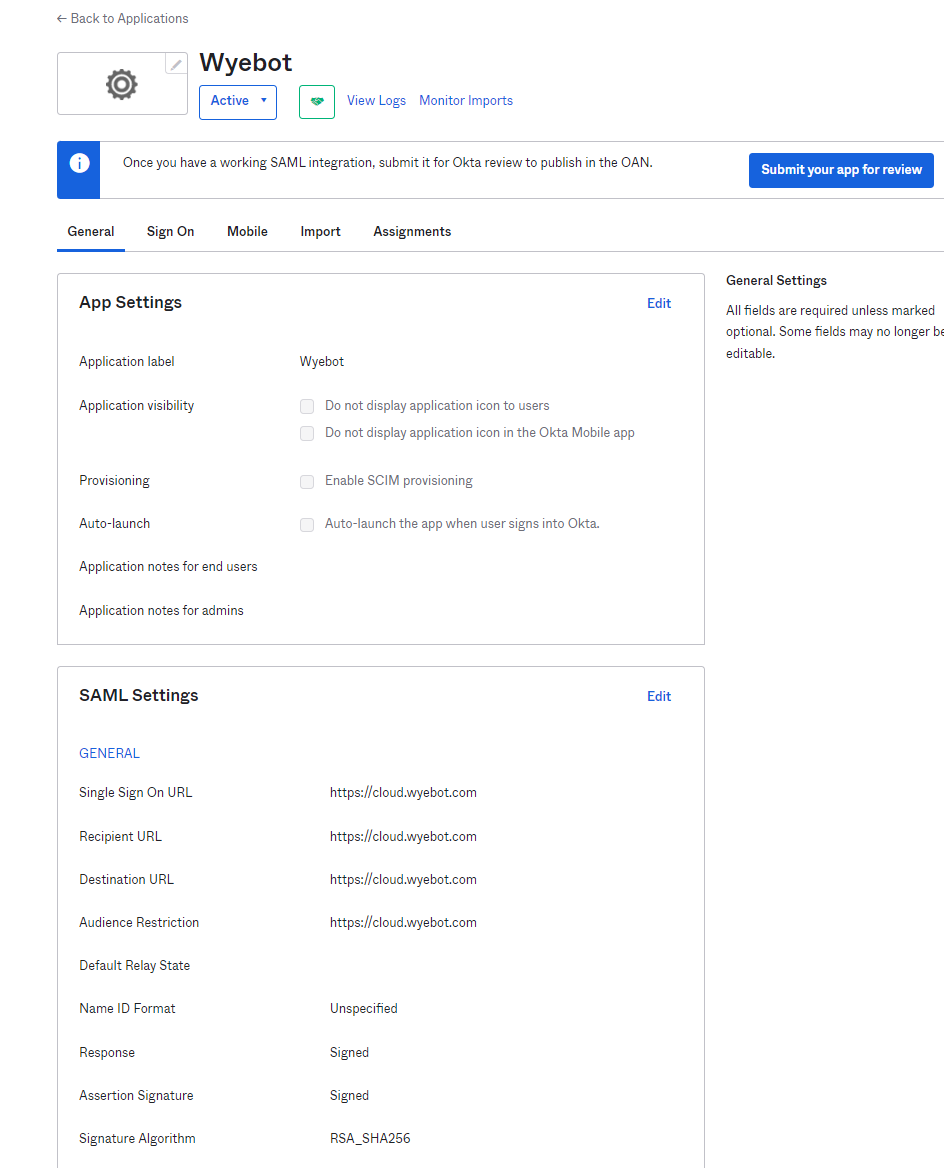This screenshot has height=1168, width=944.
Task: Click the Application notes for admins label
Action: tap(162, 611)
